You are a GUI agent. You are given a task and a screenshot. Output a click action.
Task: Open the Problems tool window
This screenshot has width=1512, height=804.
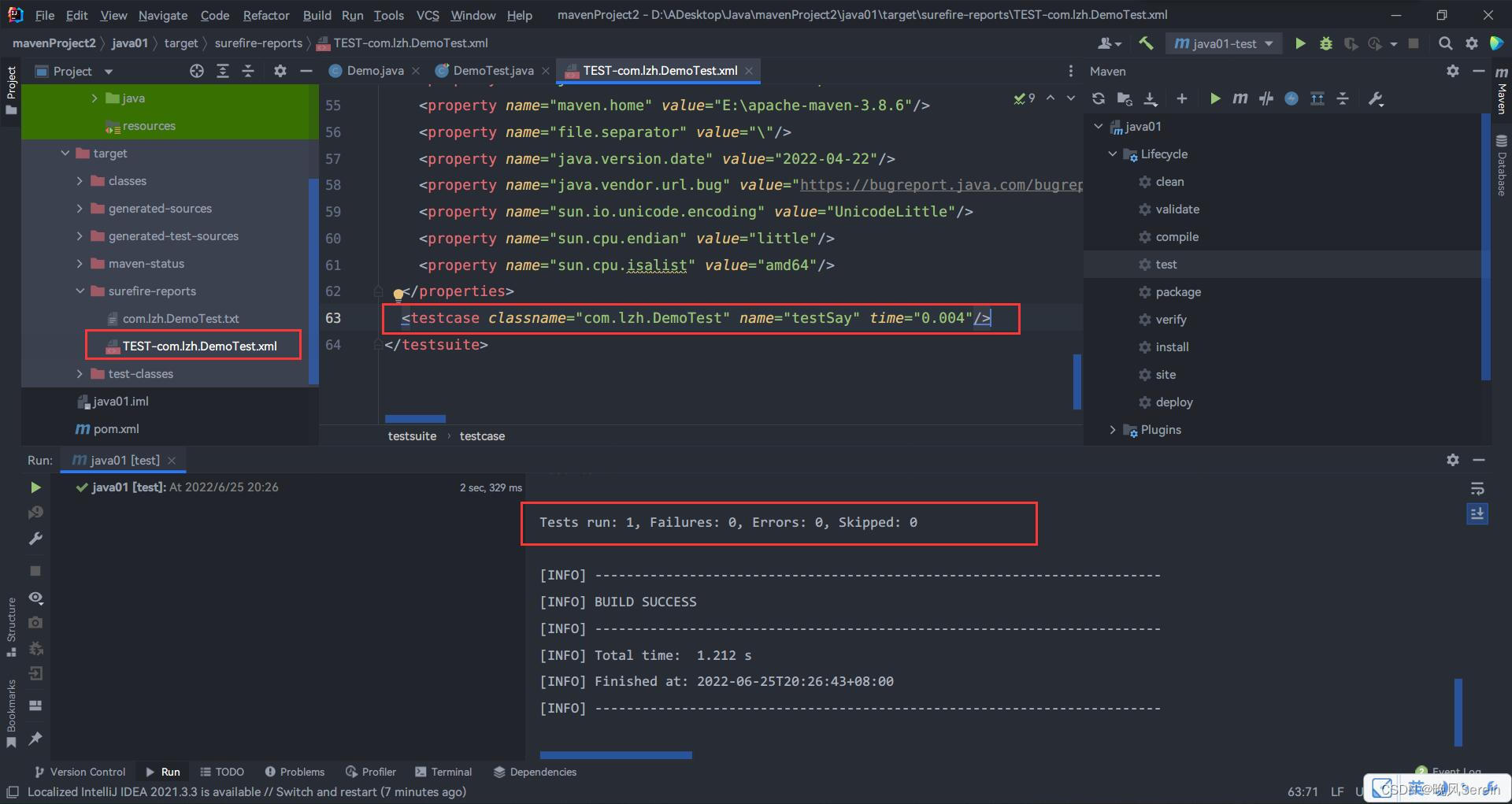(295, 772)
